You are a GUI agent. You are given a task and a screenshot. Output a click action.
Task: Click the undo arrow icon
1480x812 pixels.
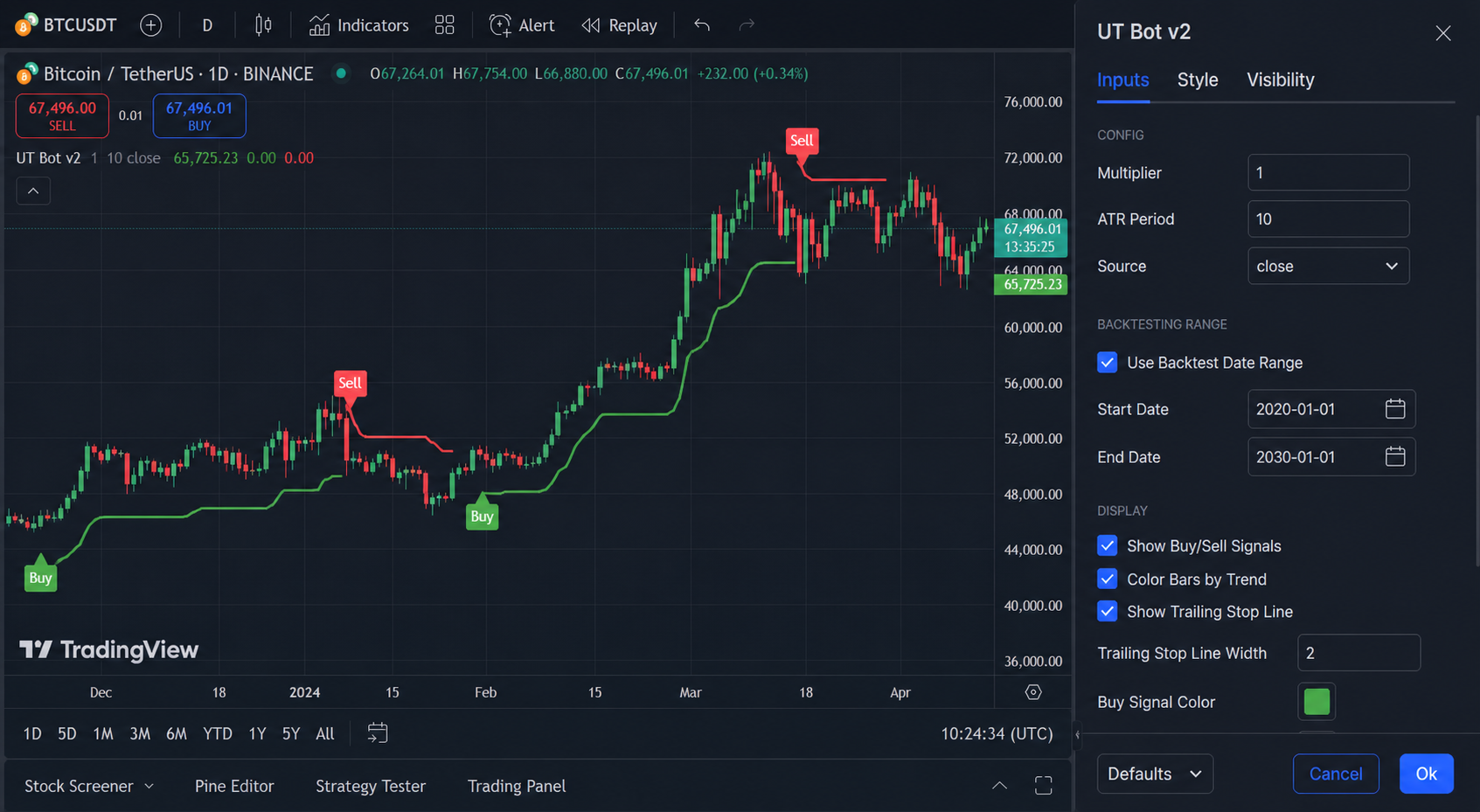pos(702,24)
